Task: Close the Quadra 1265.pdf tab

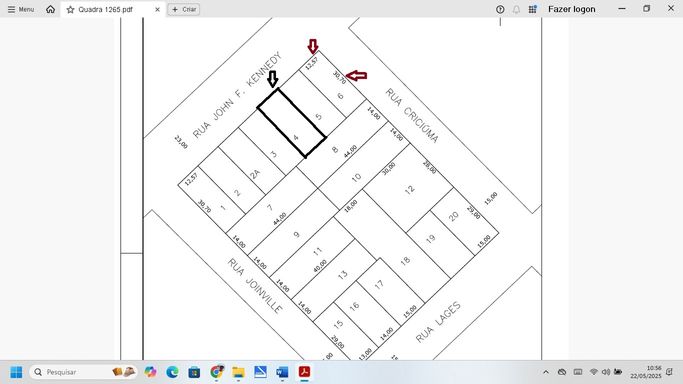Action: 157,9
